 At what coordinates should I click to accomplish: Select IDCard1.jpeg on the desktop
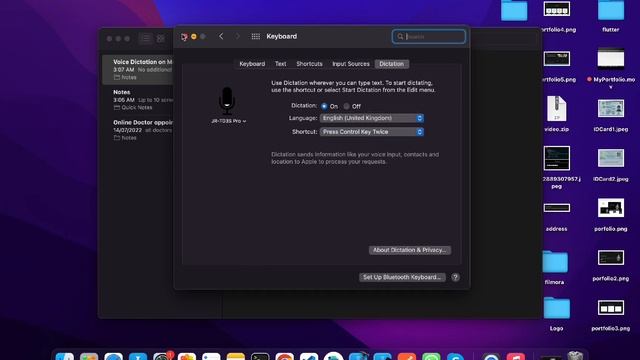(x=611, y=109)
